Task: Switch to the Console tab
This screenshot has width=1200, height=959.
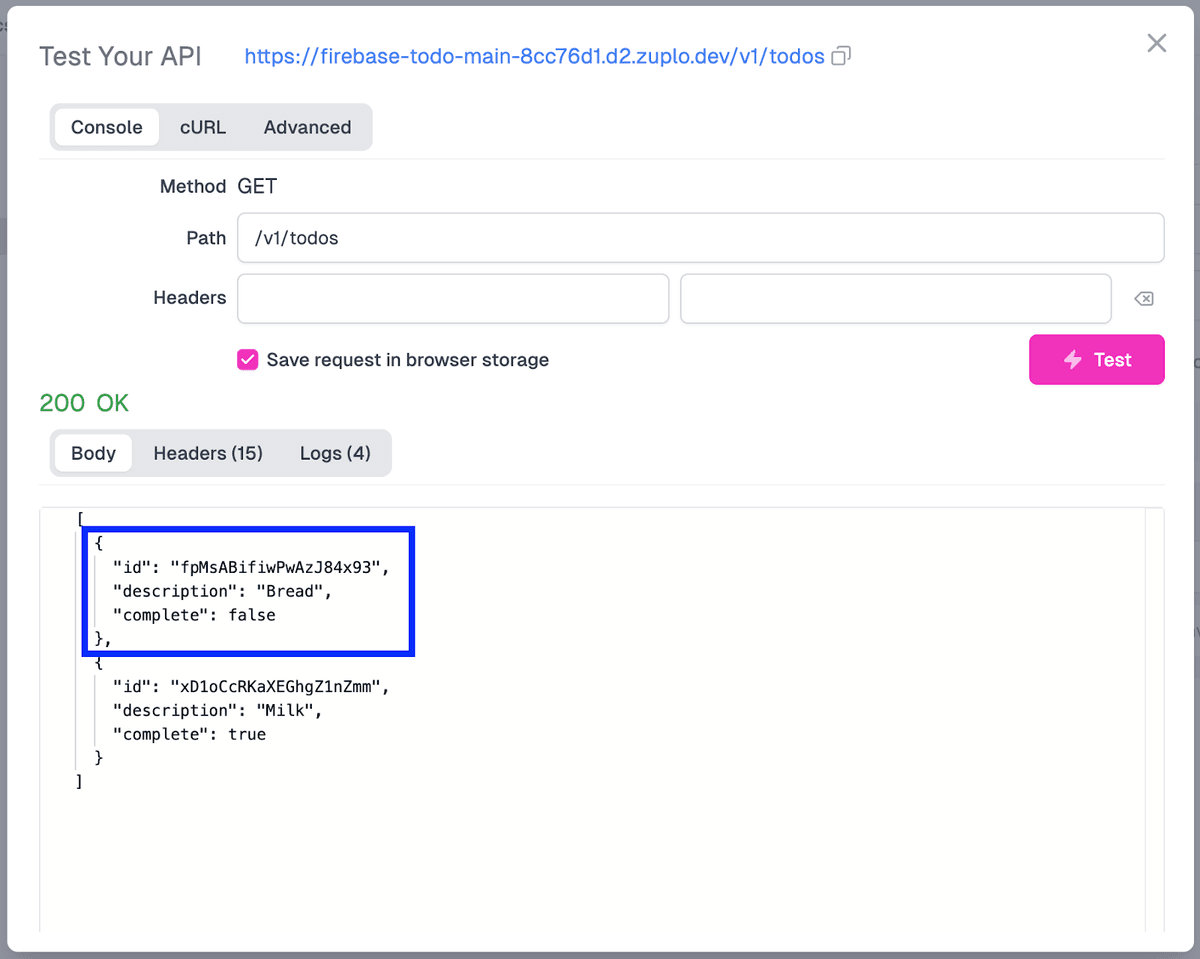Action: (x=106, y=127)
